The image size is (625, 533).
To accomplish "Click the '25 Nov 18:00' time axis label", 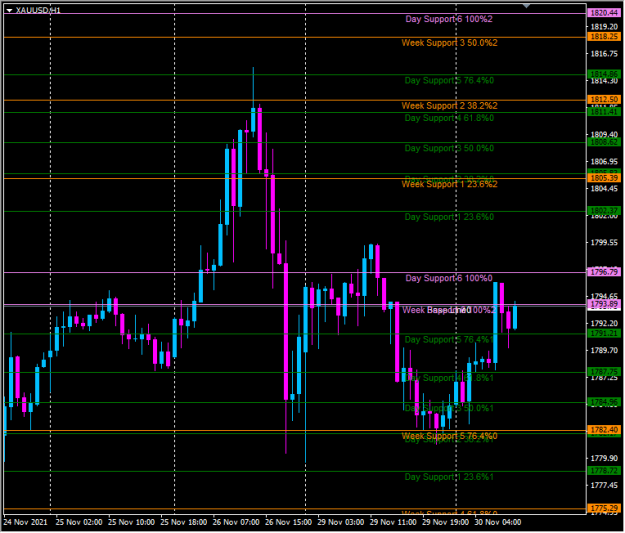I will [x=184, y=522].
